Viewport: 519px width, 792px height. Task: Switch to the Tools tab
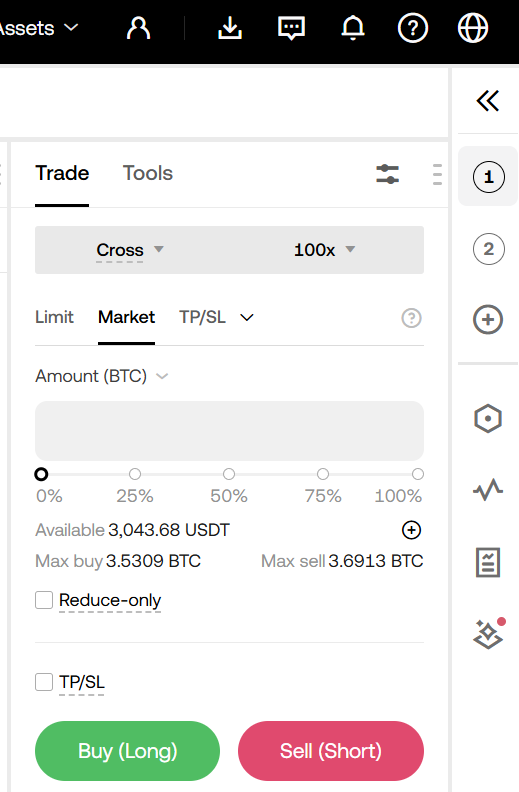click(148, 173)
